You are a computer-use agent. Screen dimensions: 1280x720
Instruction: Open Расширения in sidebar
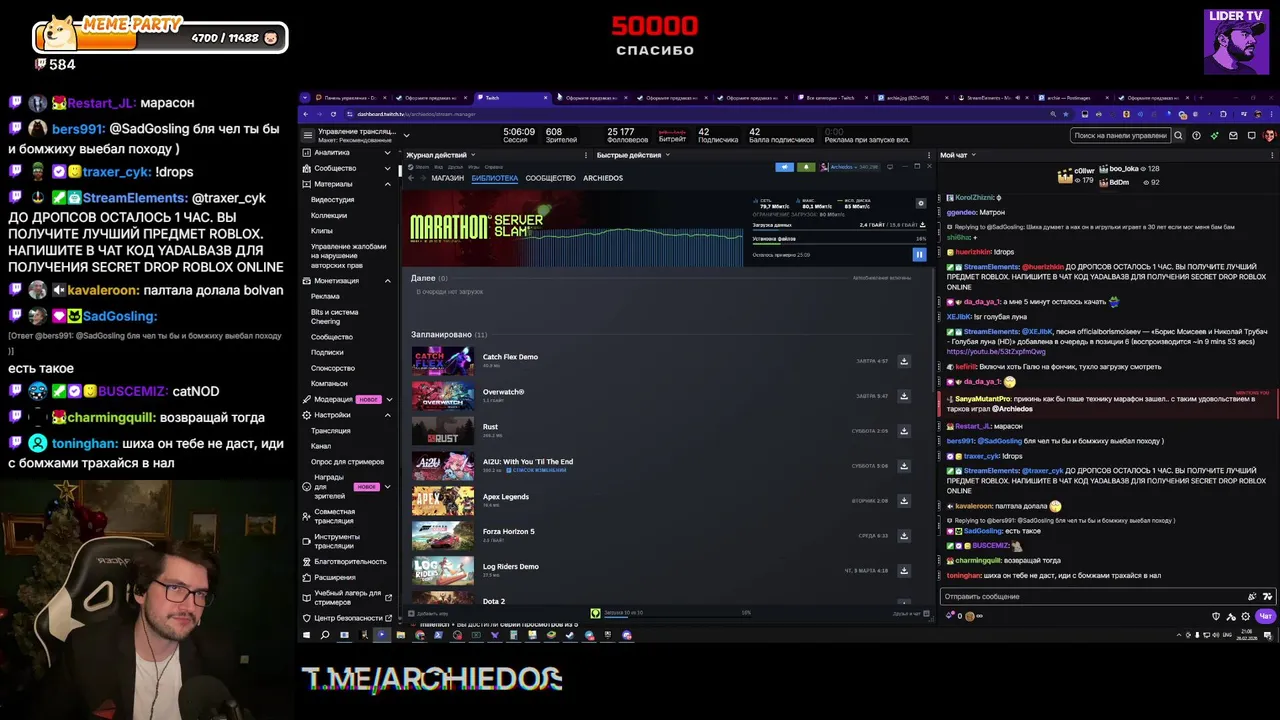(x=335, y=578)
